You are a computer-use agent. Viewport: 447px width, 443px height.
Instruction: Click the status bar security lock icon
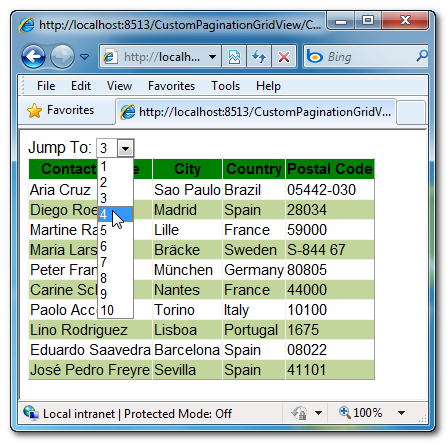point(300,413)
